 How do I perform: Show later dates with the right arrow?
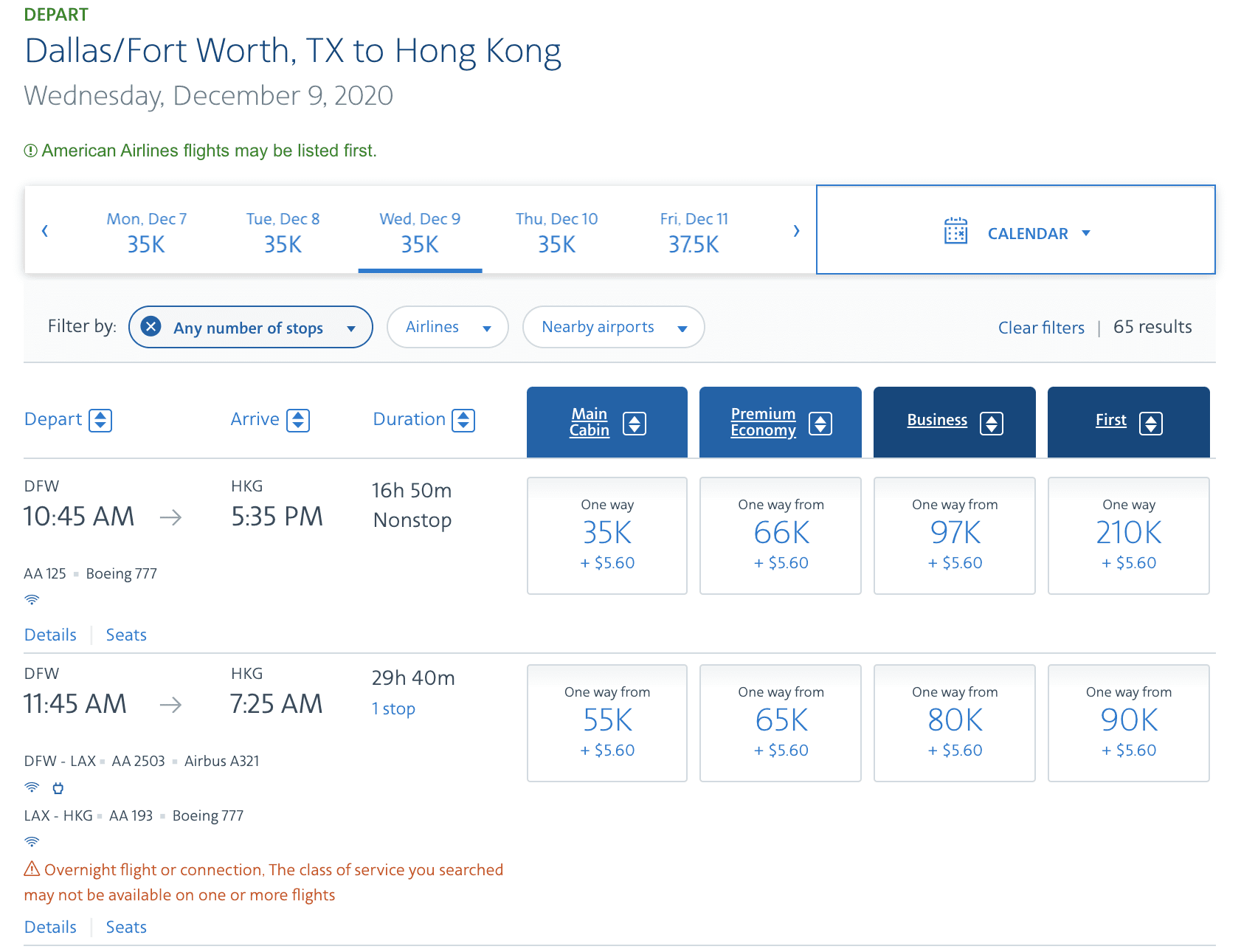pyautogui.click(x=796, y=231)
